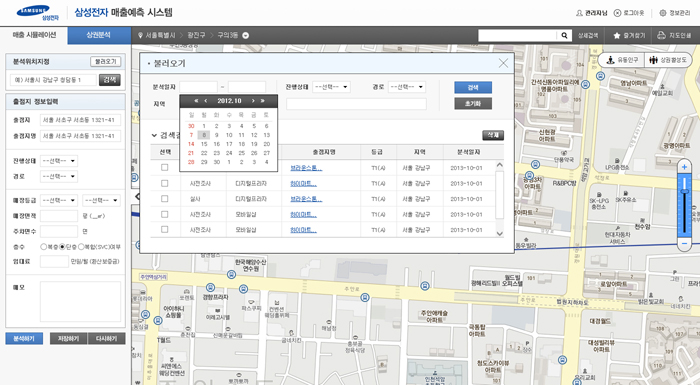The height and width of the screenshot is (385, 700).
Task: Open favorites via the star icon
Action: (617, 35)
